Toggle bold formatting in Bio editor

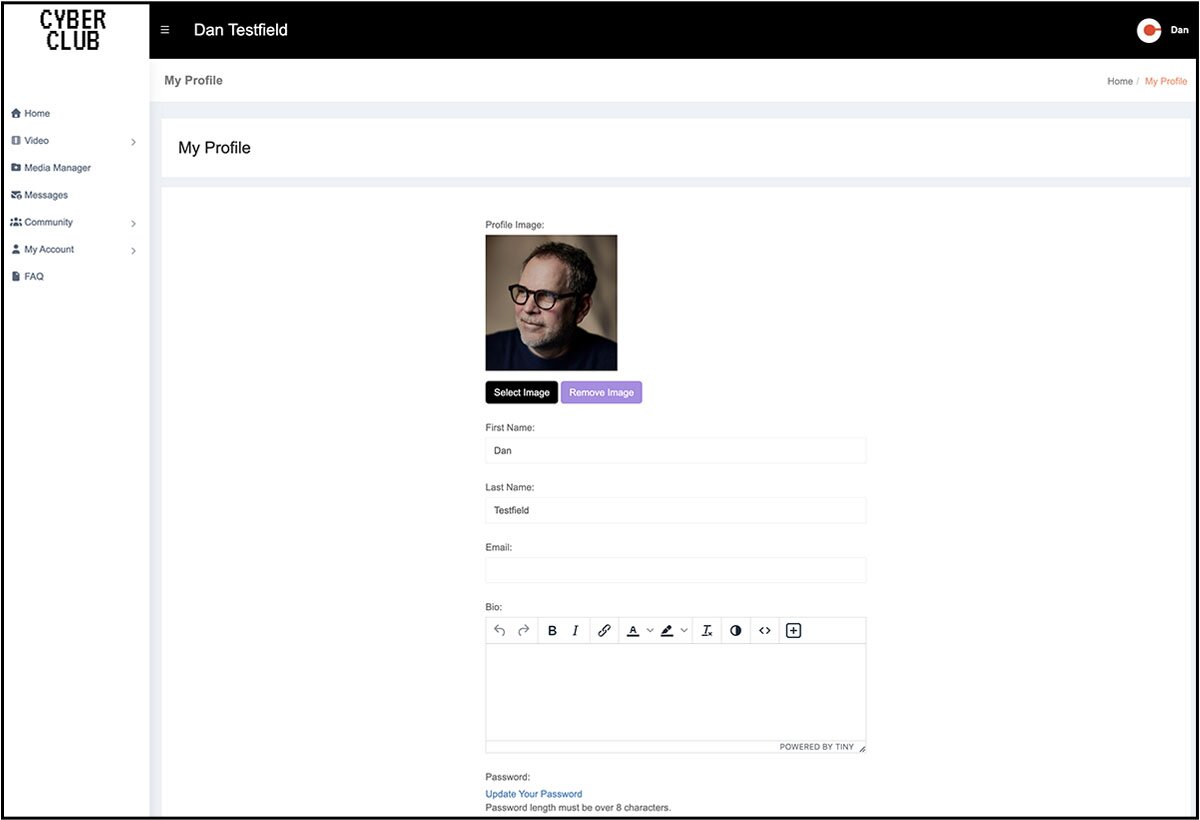tap(552, 631)
